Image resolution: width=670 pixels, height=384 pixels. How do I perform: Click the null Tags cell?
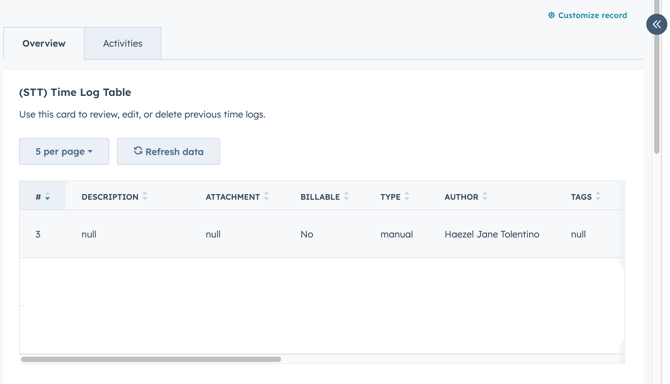pyautogui.click(x=578, y=234)
